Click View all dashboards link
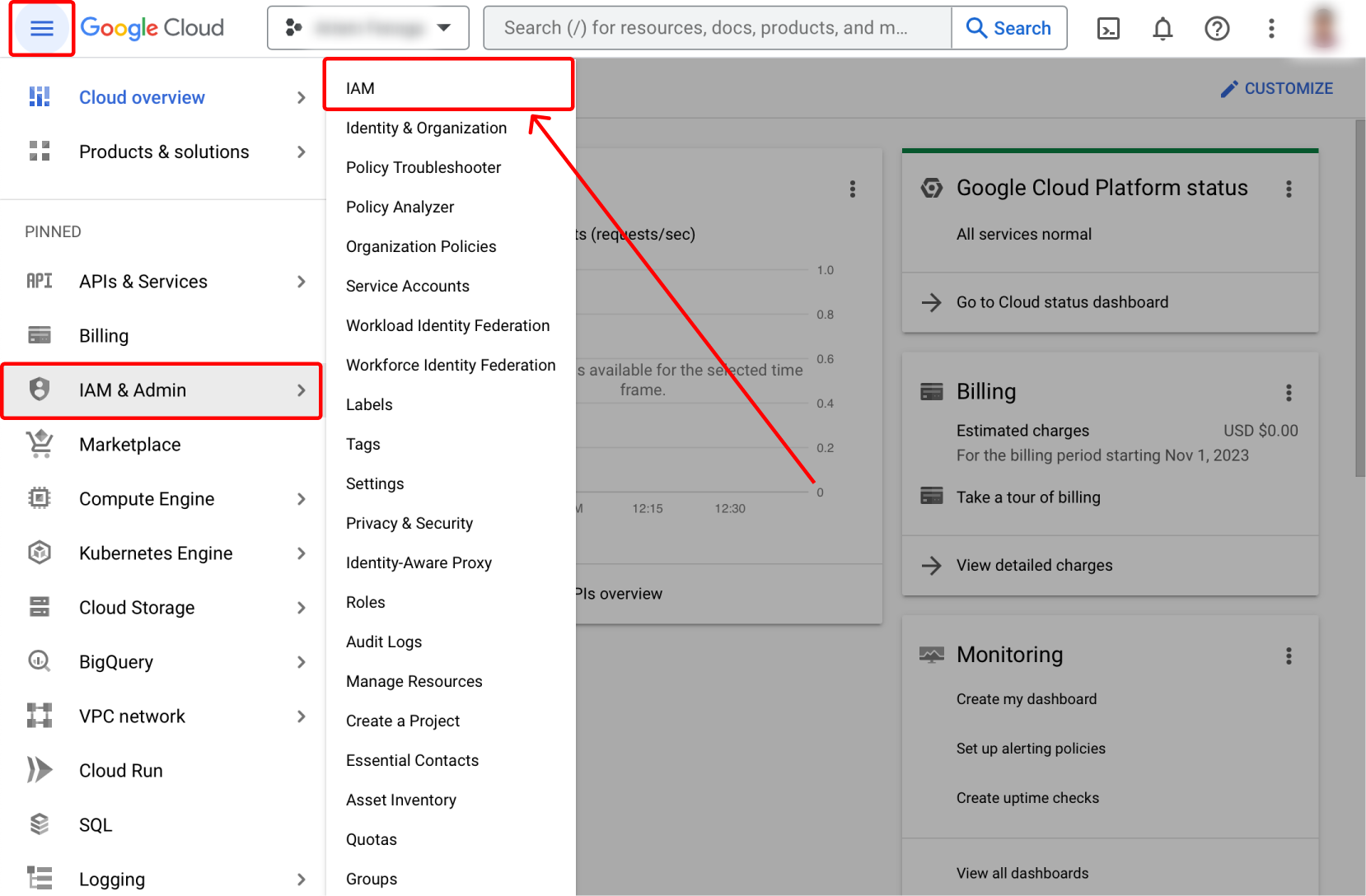Screen dimensions: 1366x896 click(1022, 873)
